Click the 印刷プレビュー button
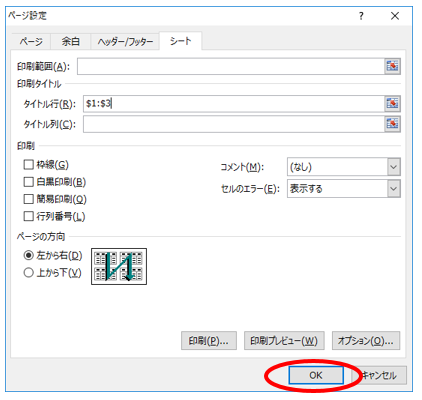The image size is (422, 400). click(284, 340)
